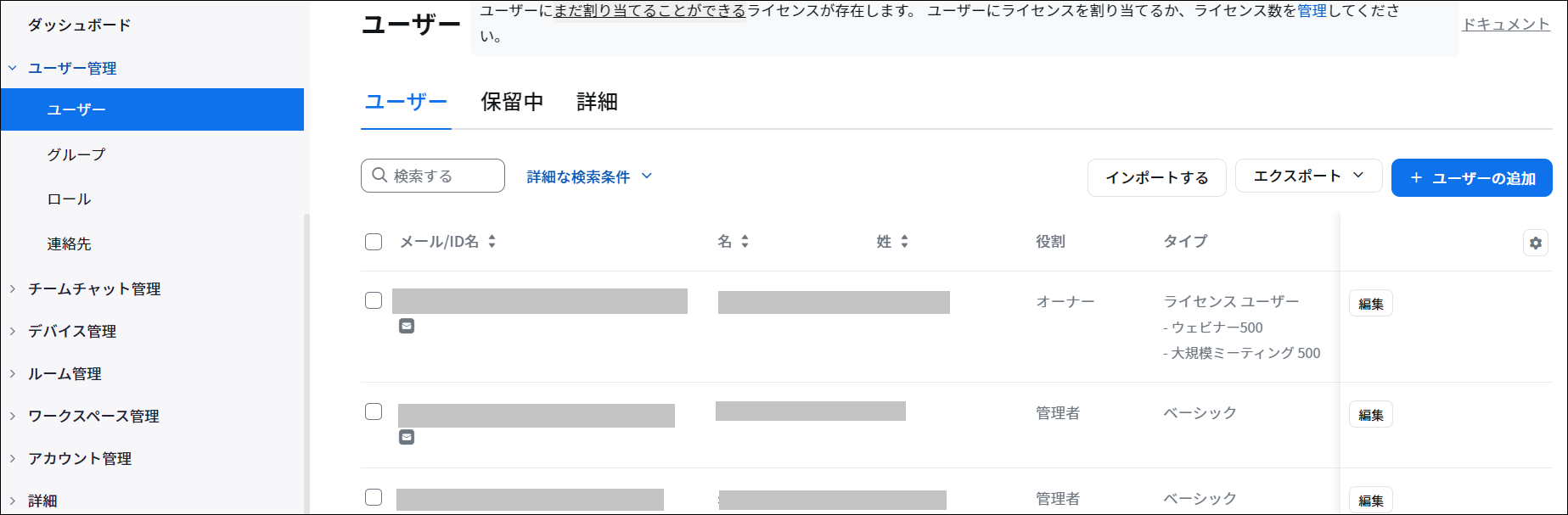Click the オーナー role cell
Image resolution: width=1568 pixels, height=515 pixels.
tap(1065, 301)
